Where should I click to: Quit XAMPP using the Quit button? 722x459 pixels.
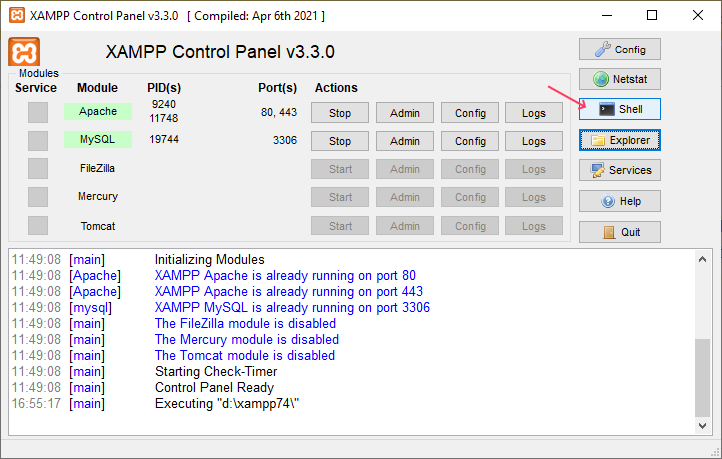point(619,232)
